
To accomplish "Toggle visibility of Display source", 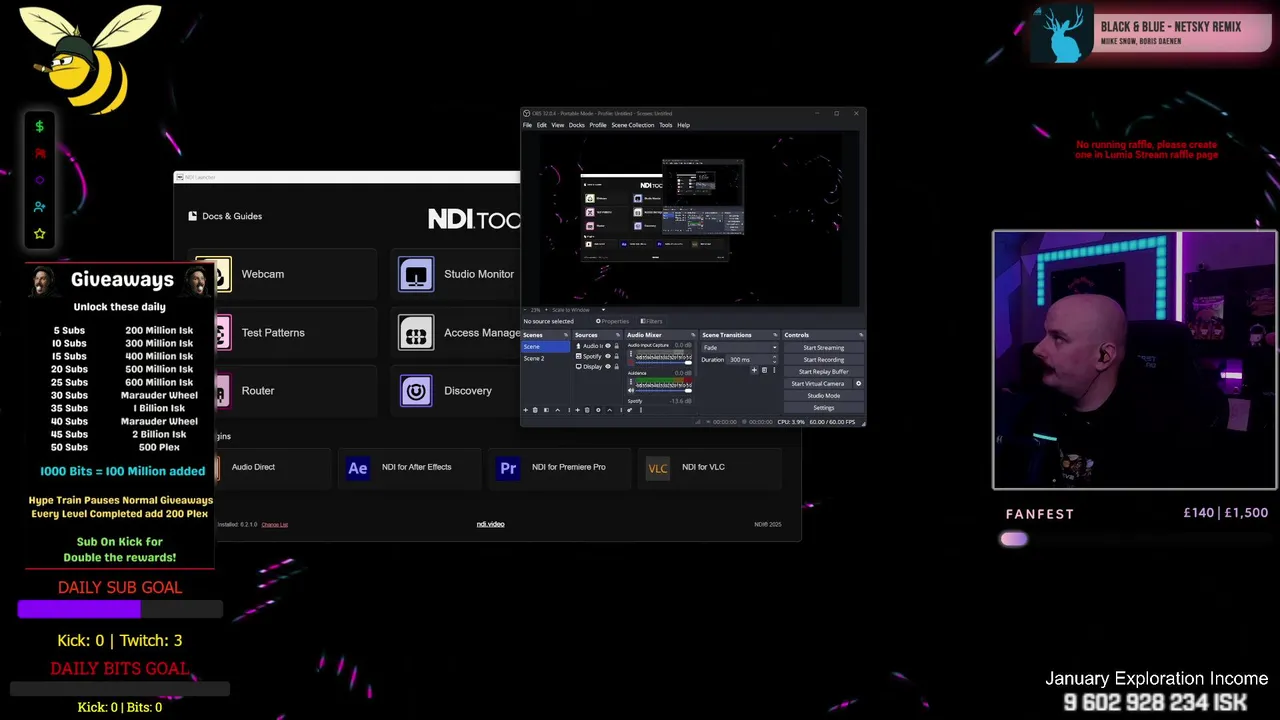I will pos(608,367).
